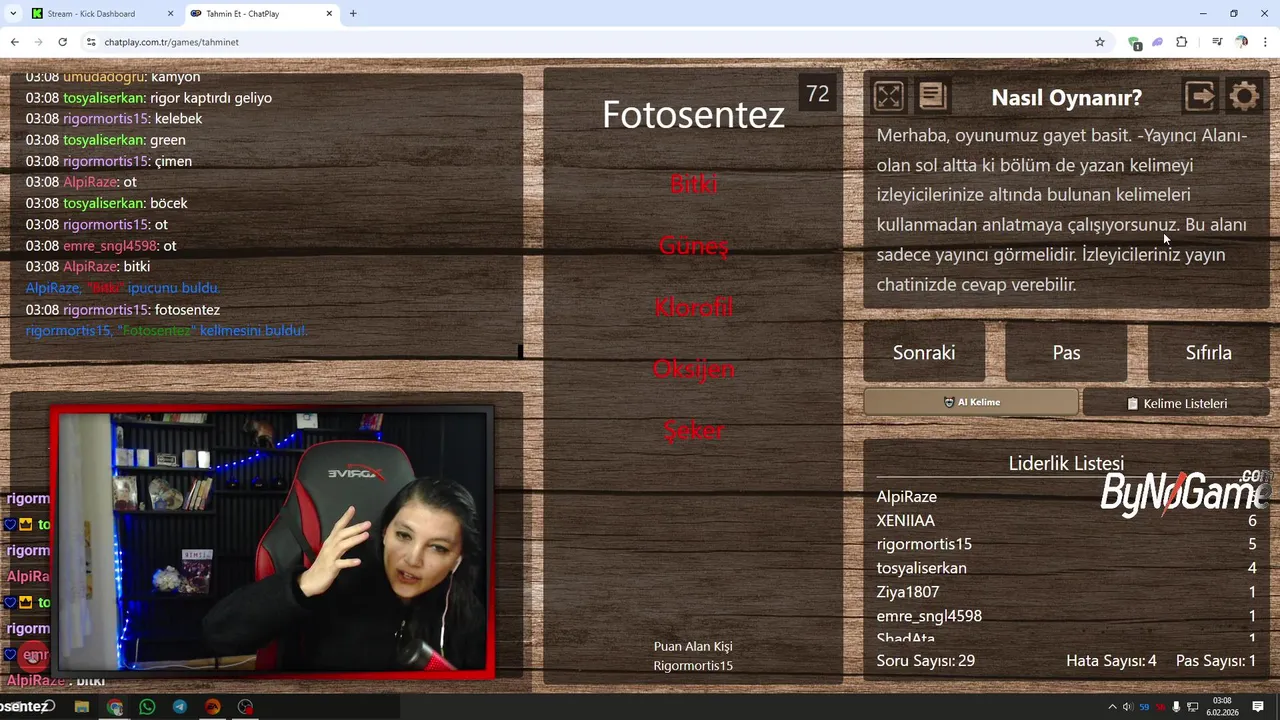
Task: Click the microphone tray icon
Action: pos(1176,707)
